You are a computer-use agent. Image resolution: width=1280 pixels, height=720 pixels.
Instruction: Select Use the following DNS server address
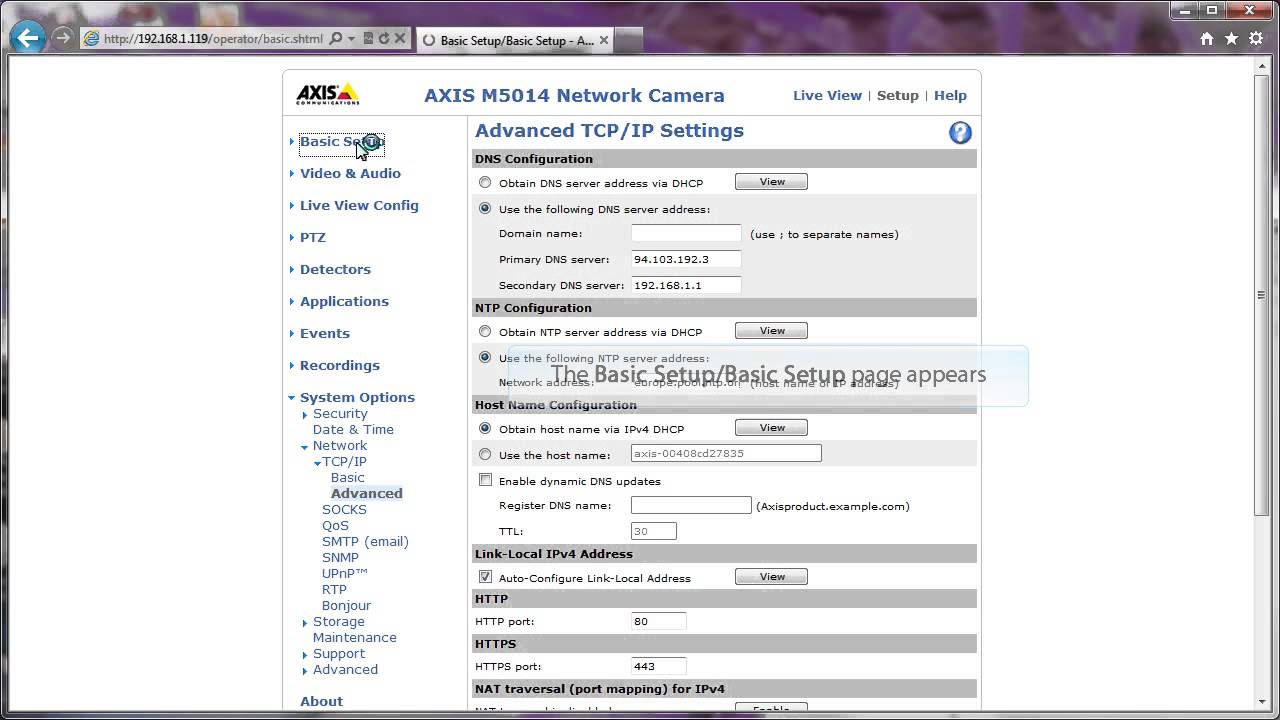pos(485,209)
